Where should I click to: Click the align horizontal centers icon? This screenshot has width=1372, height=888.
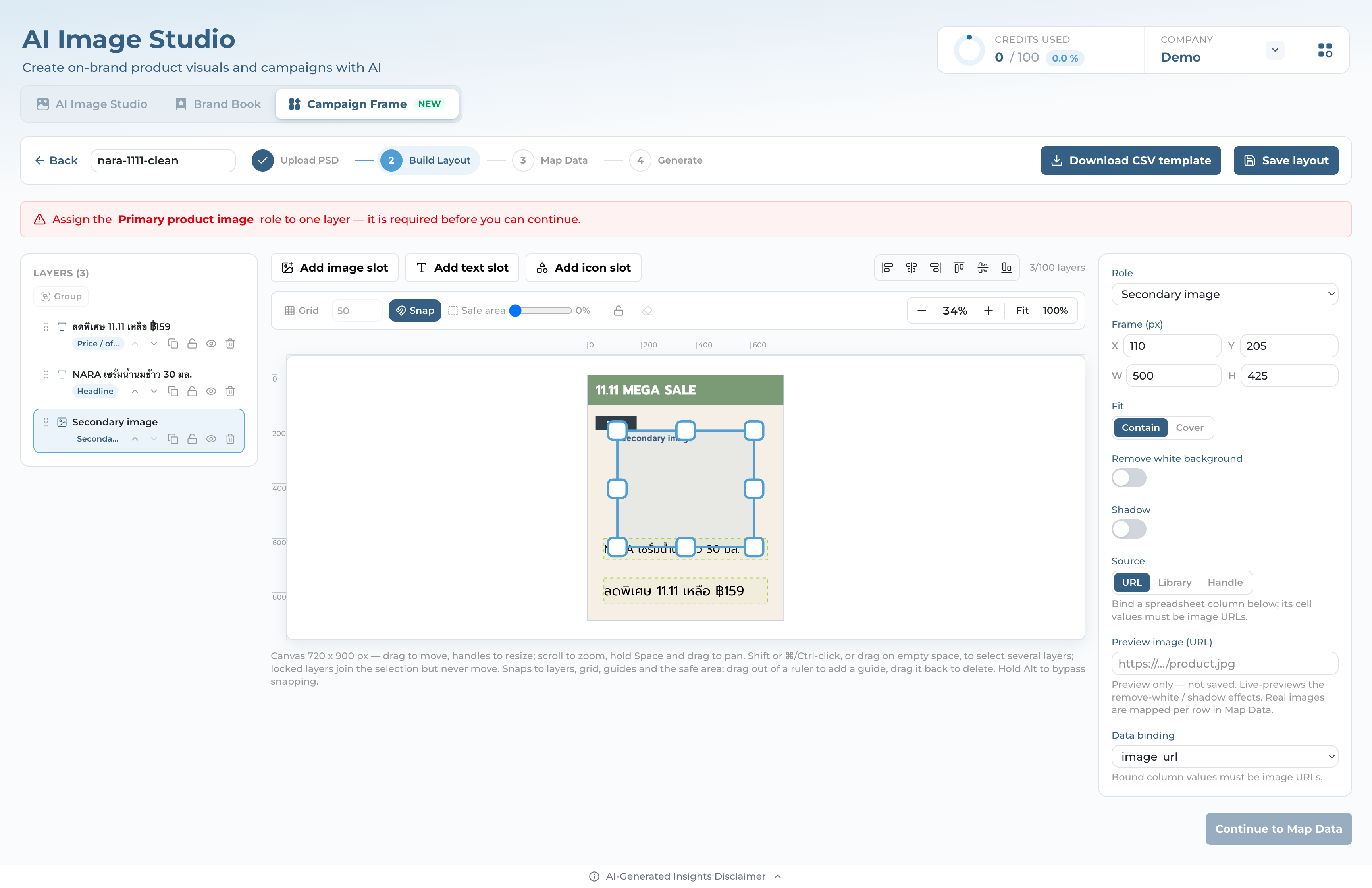911,268
